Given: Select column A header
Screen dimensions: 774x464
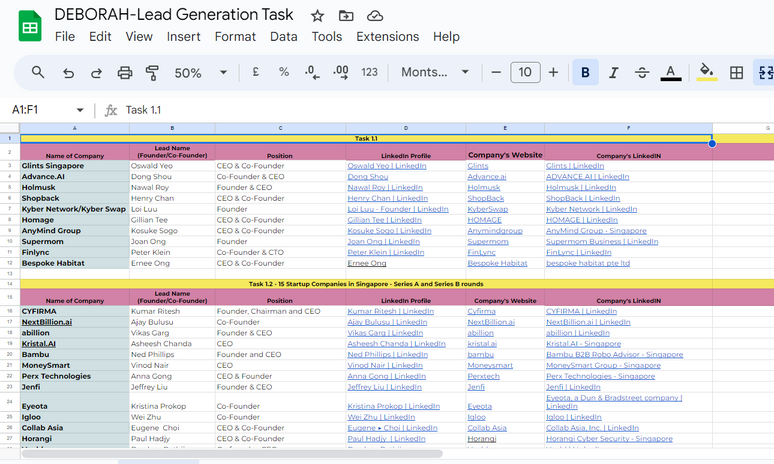Looking at the screenshot, I should tap(75, 128).
